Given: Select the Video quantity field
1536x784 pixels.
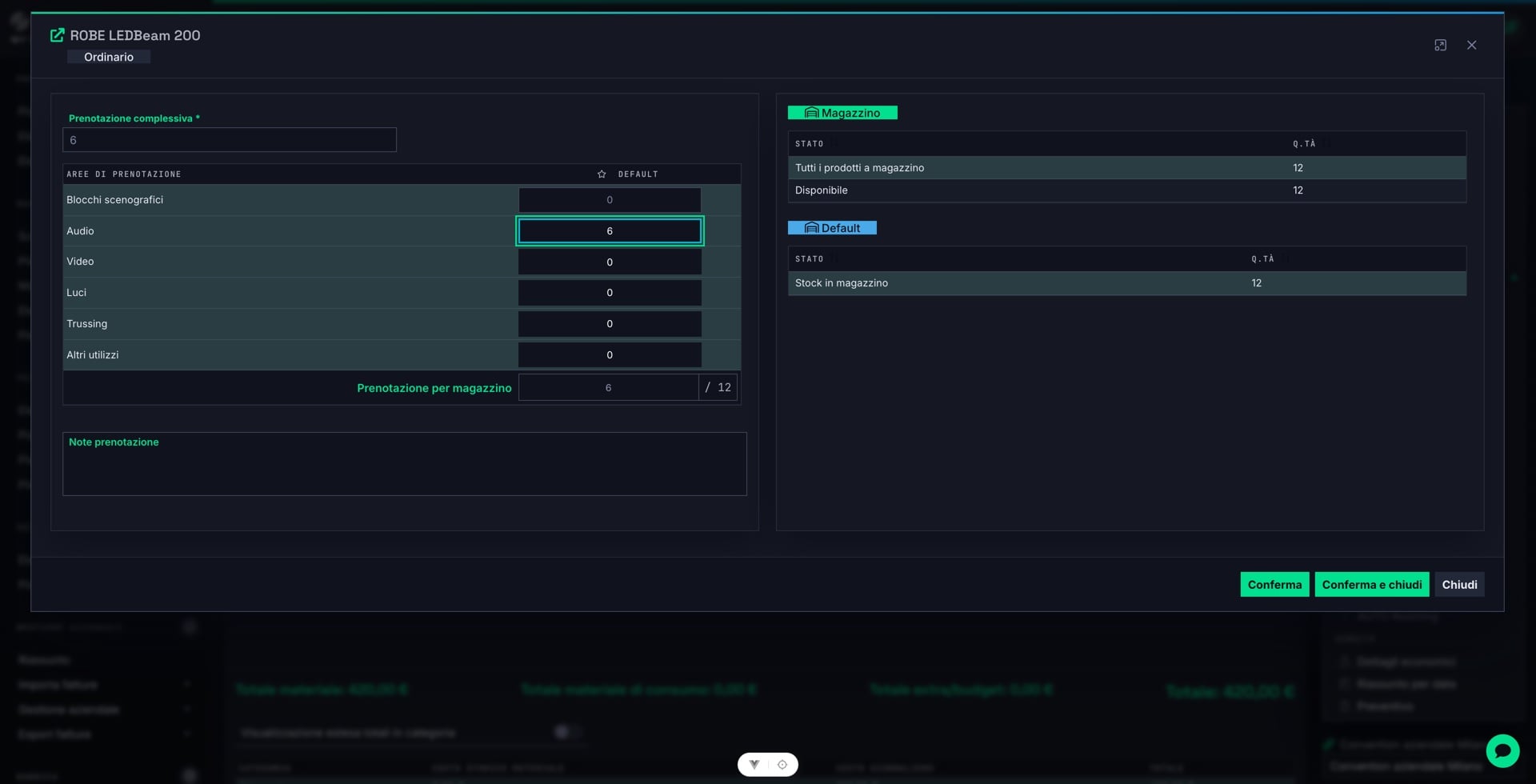Looking at the screenshot, I should click(x=610, y=262).
